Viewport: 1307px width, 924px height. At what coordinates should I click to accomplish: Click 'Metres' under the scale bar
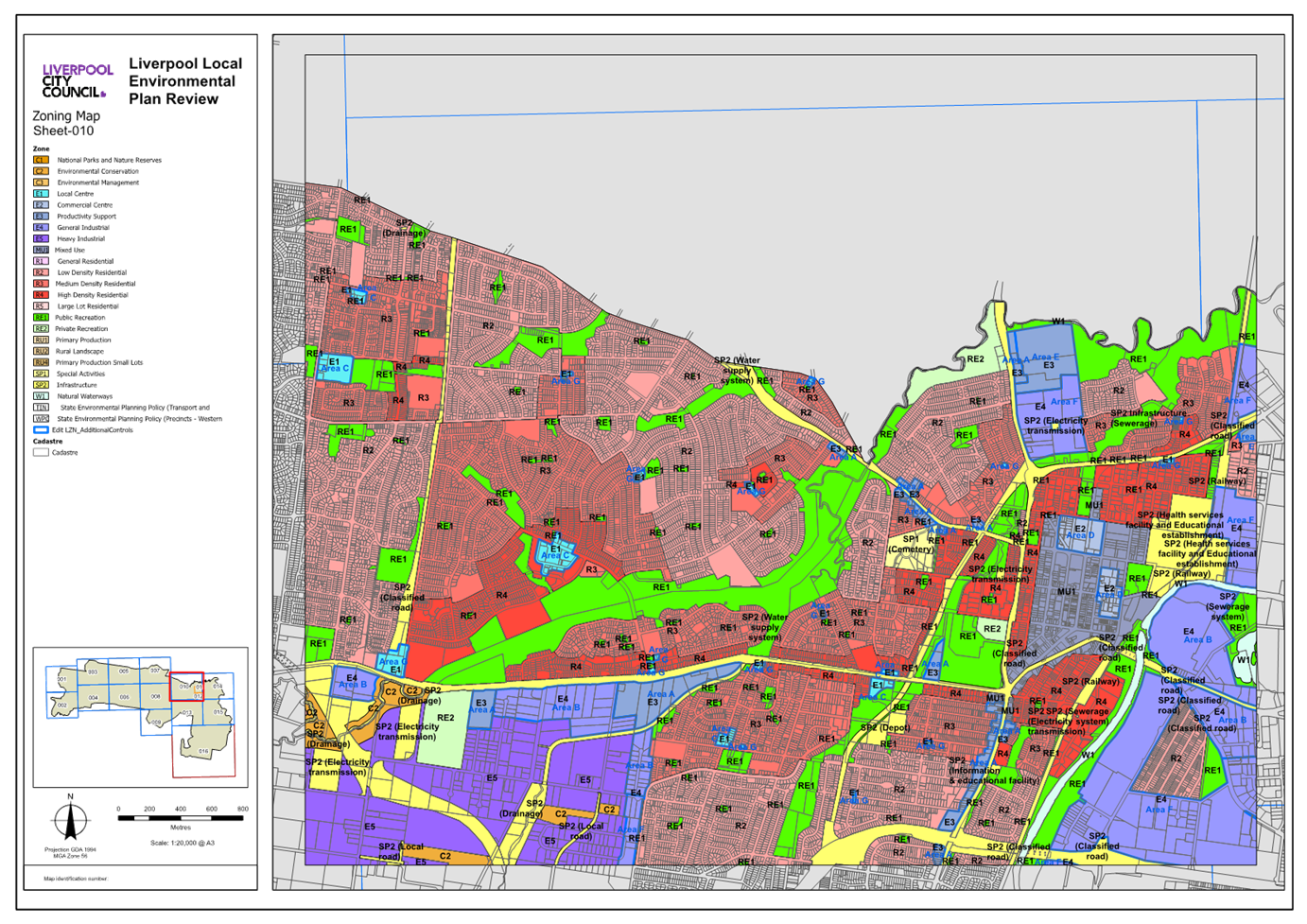(x=181, y=828)
